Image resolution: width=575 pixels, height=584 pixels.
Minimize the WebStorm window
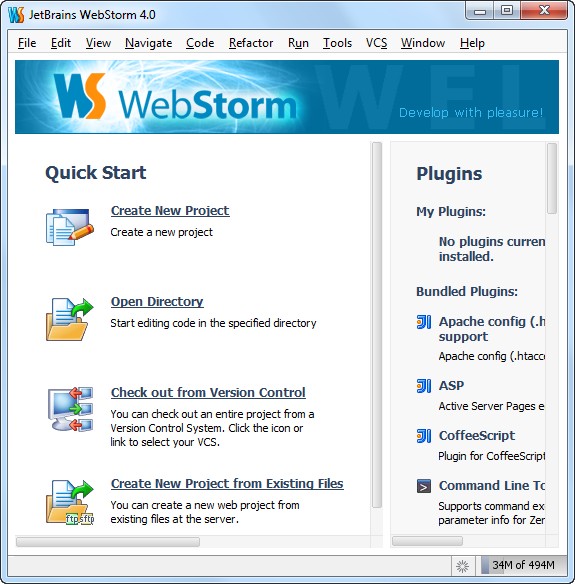coord(480,11)
